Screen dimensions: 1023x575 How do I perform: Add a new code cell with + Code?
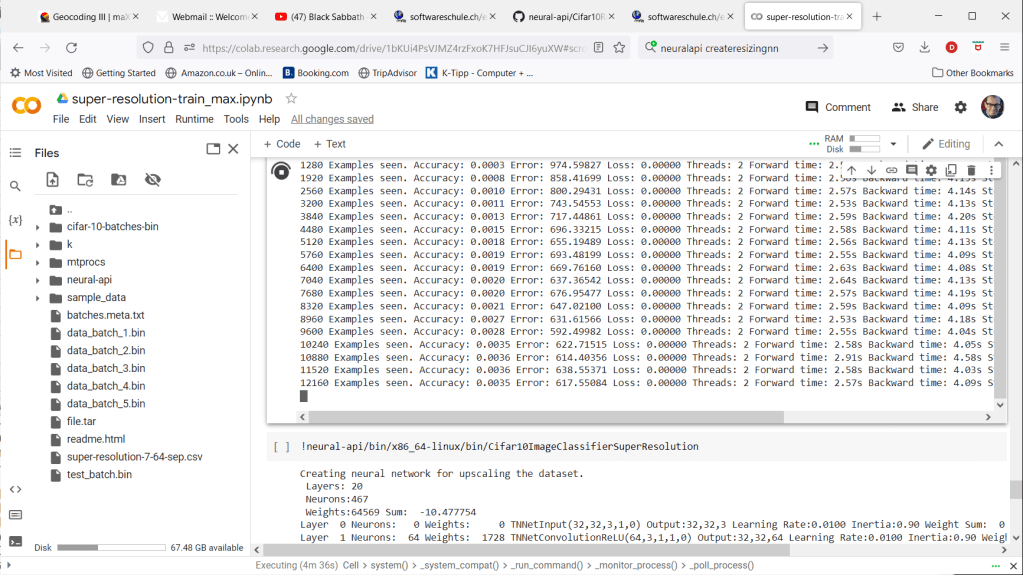[x=281, y=144]
